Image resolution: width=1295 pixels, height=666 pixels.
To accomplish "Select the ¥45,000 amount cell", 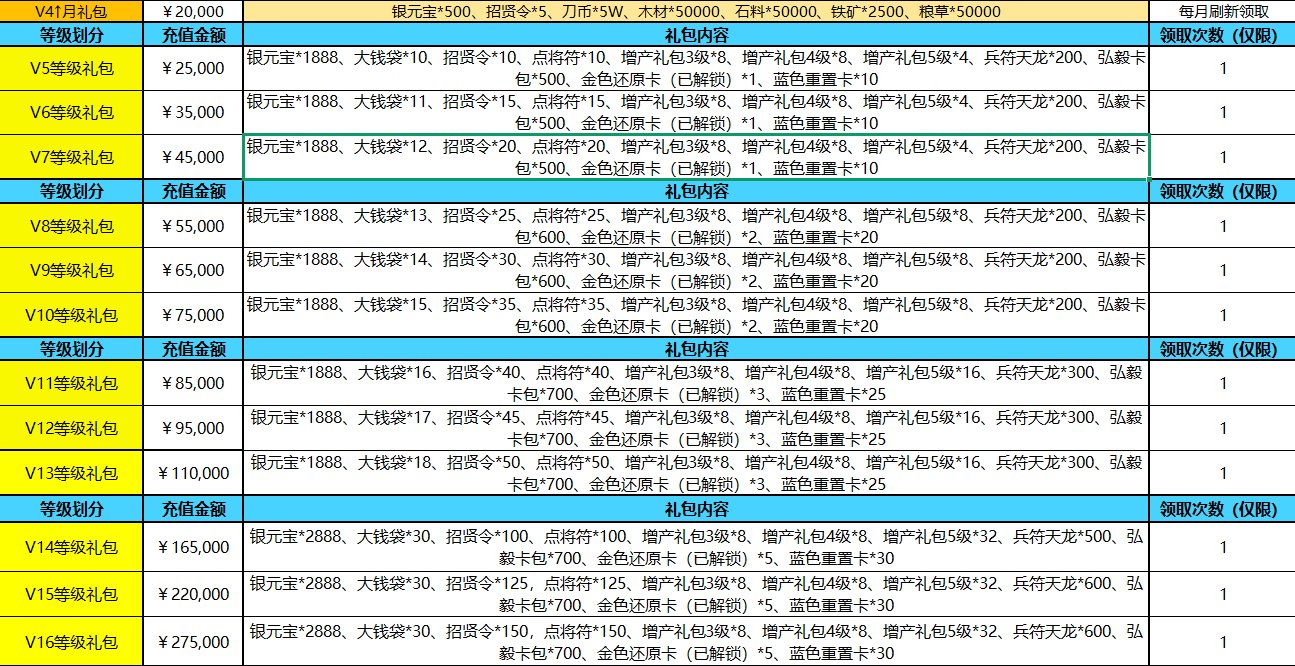I will [193, 157].
